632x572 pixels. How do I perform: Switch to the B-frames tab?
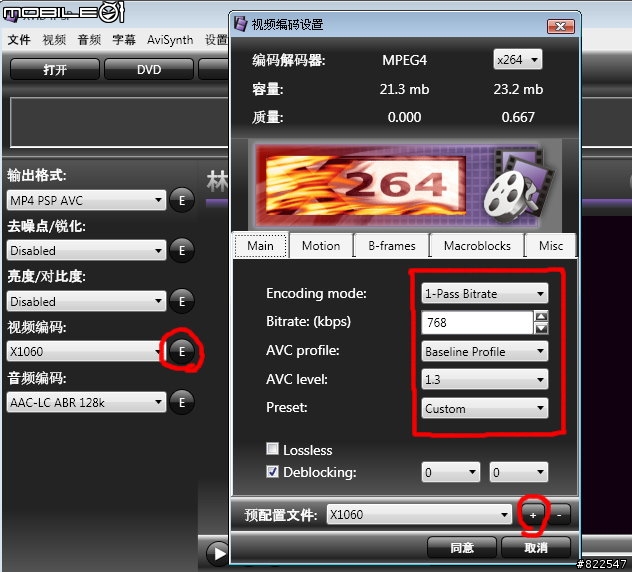click(x=392, y=245)
